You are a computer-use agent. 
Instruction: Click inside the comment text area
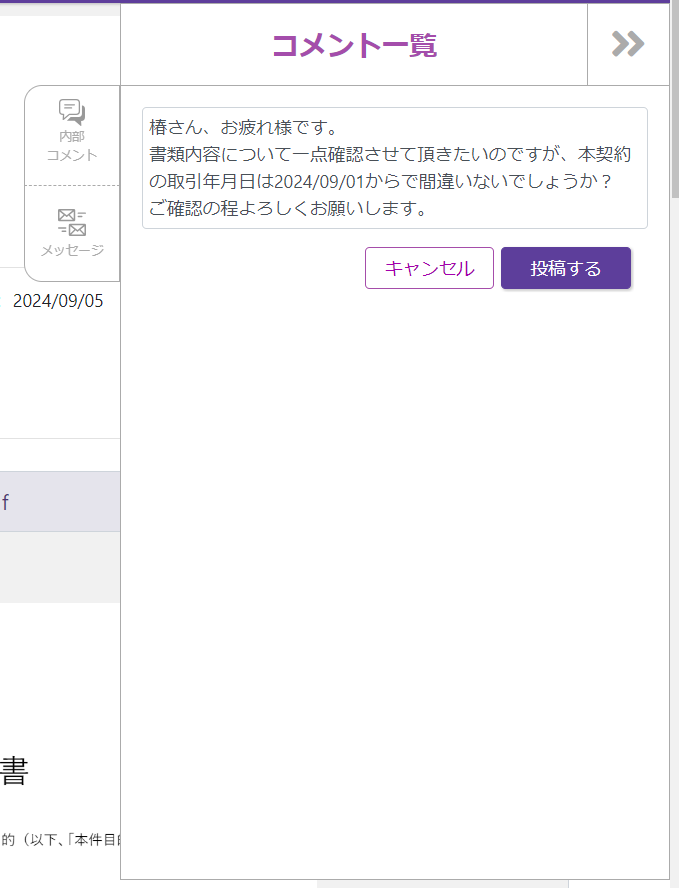click(394, 168)
